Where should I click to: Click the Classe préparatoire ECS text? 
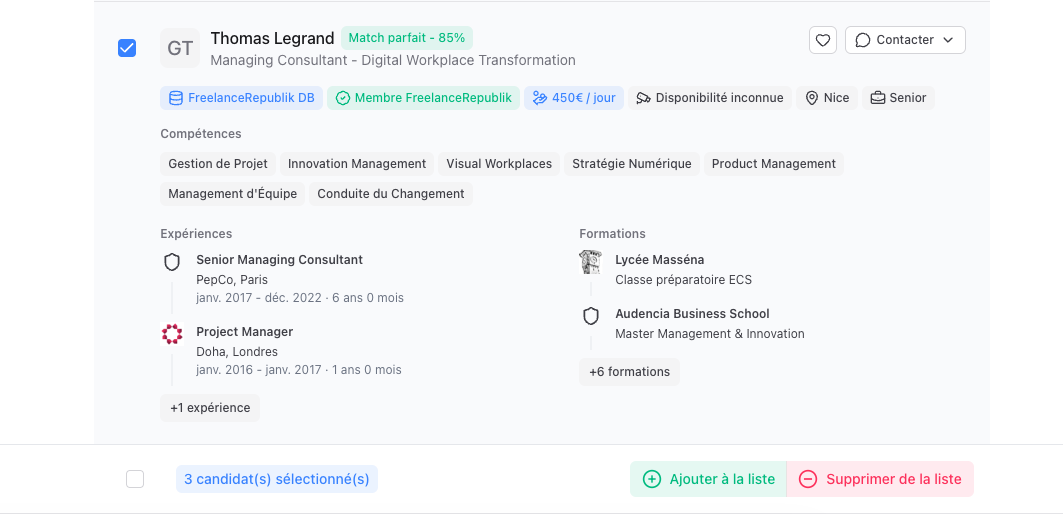click(683, 279)
